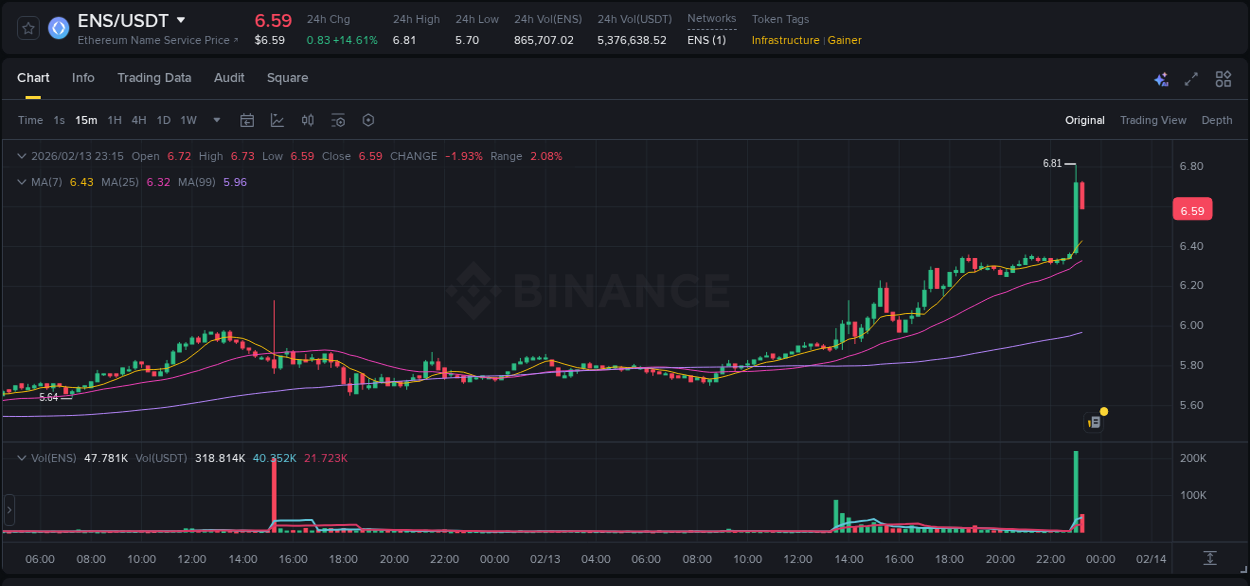Select the 1H timeframe option
Image resolution: width=1250 pixels, height=586 pixels.
[x=114, y=120]
